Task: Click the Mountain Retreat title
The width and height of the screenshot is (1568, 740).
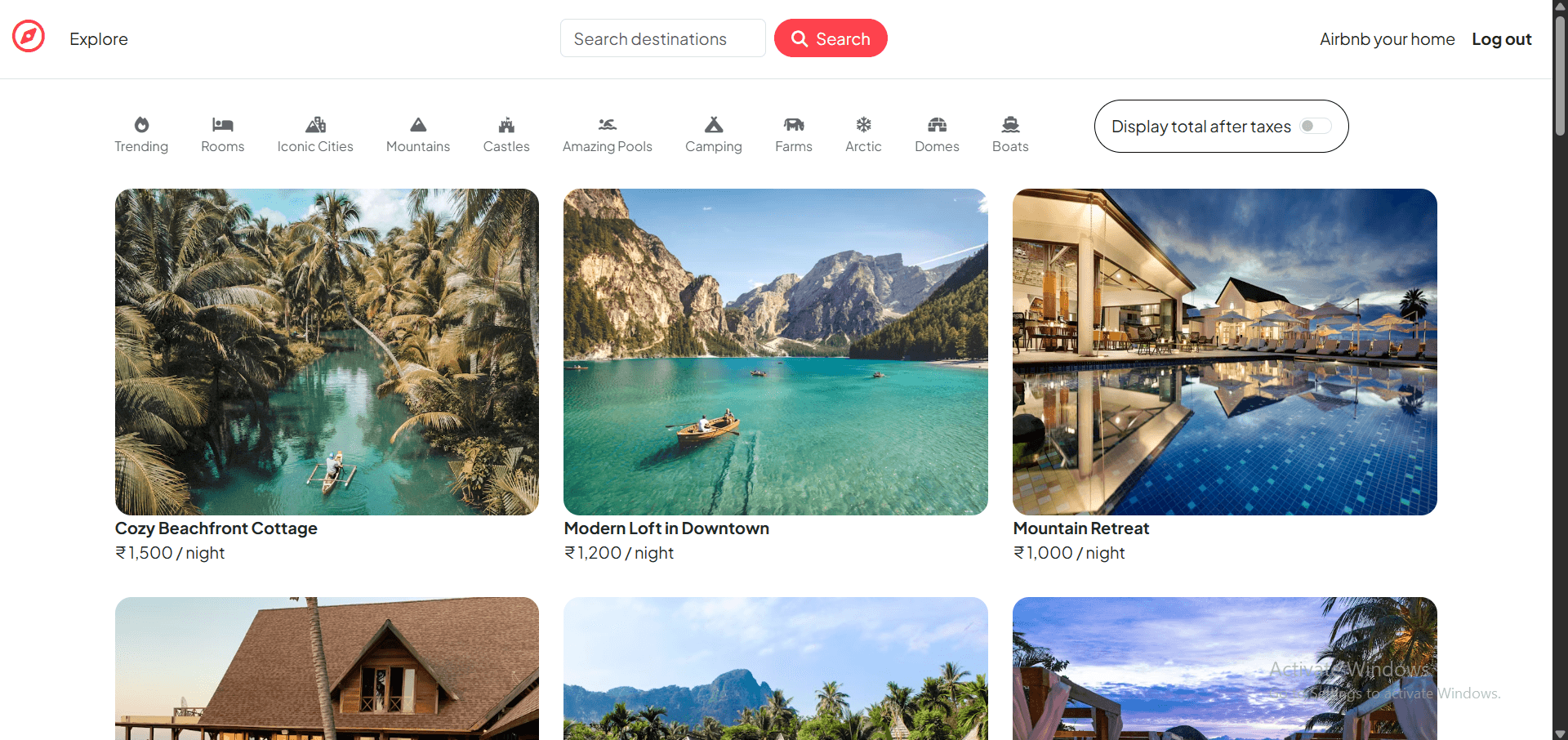Action: pos(1081,528)
